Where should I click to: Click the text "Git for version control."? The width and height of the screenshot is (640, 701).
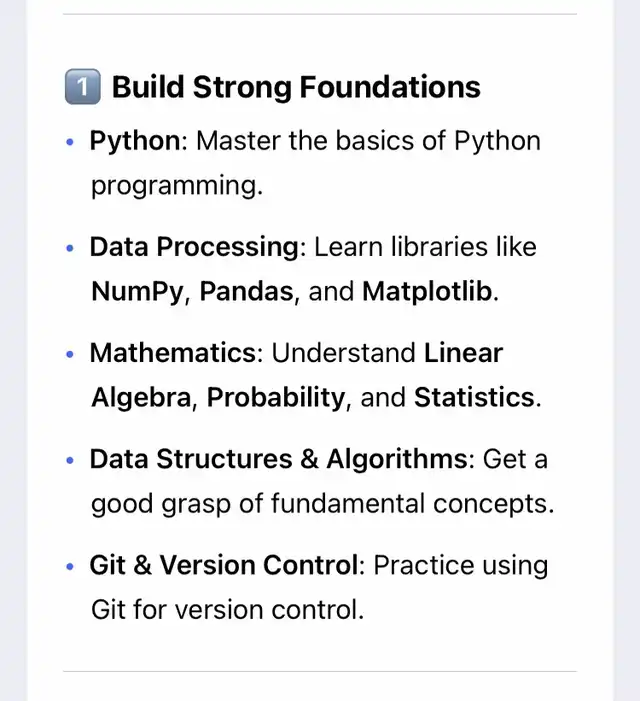[x=227, y=609]
